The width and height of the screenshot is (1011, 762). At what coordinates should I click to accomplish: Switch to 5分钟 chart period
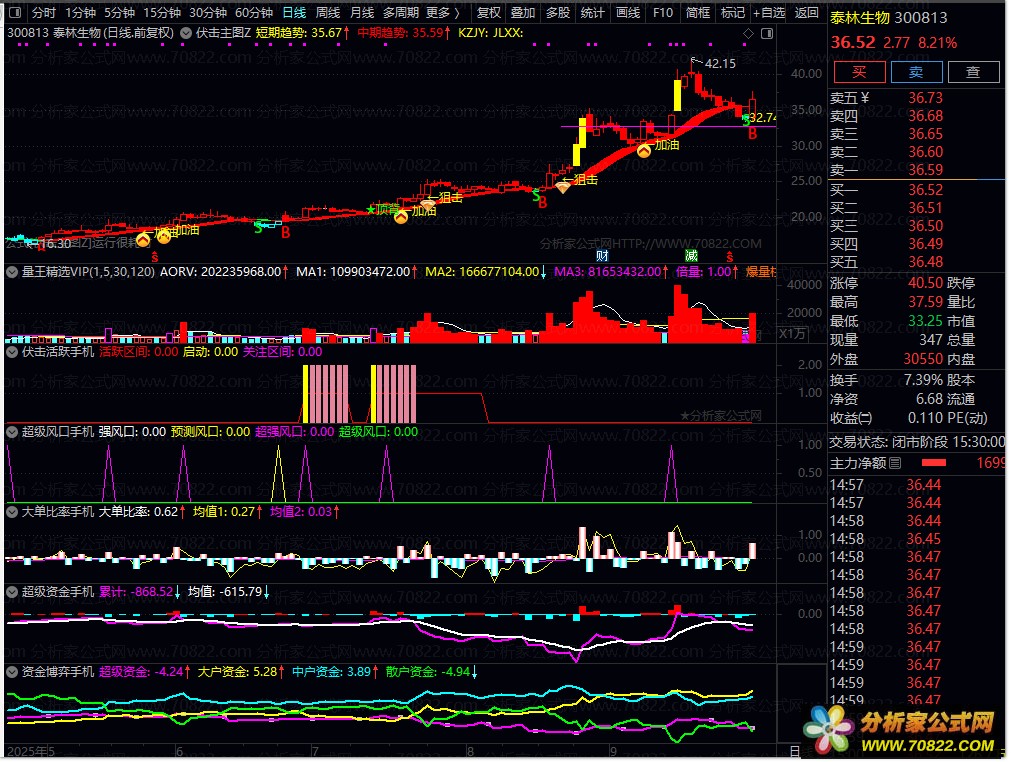point(119,12)
